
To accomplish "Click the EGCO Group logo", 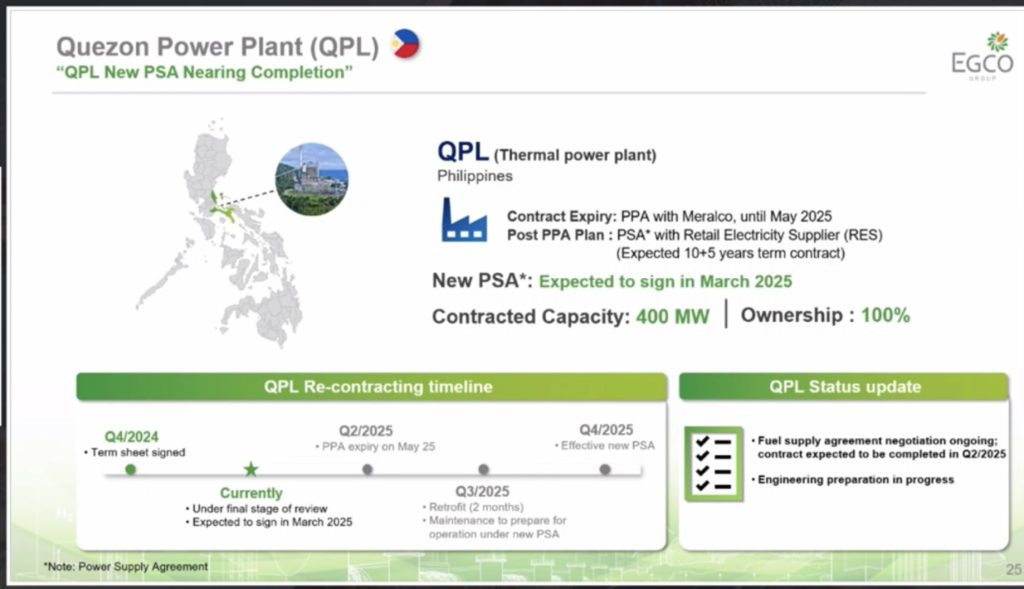I will point(983,57).
